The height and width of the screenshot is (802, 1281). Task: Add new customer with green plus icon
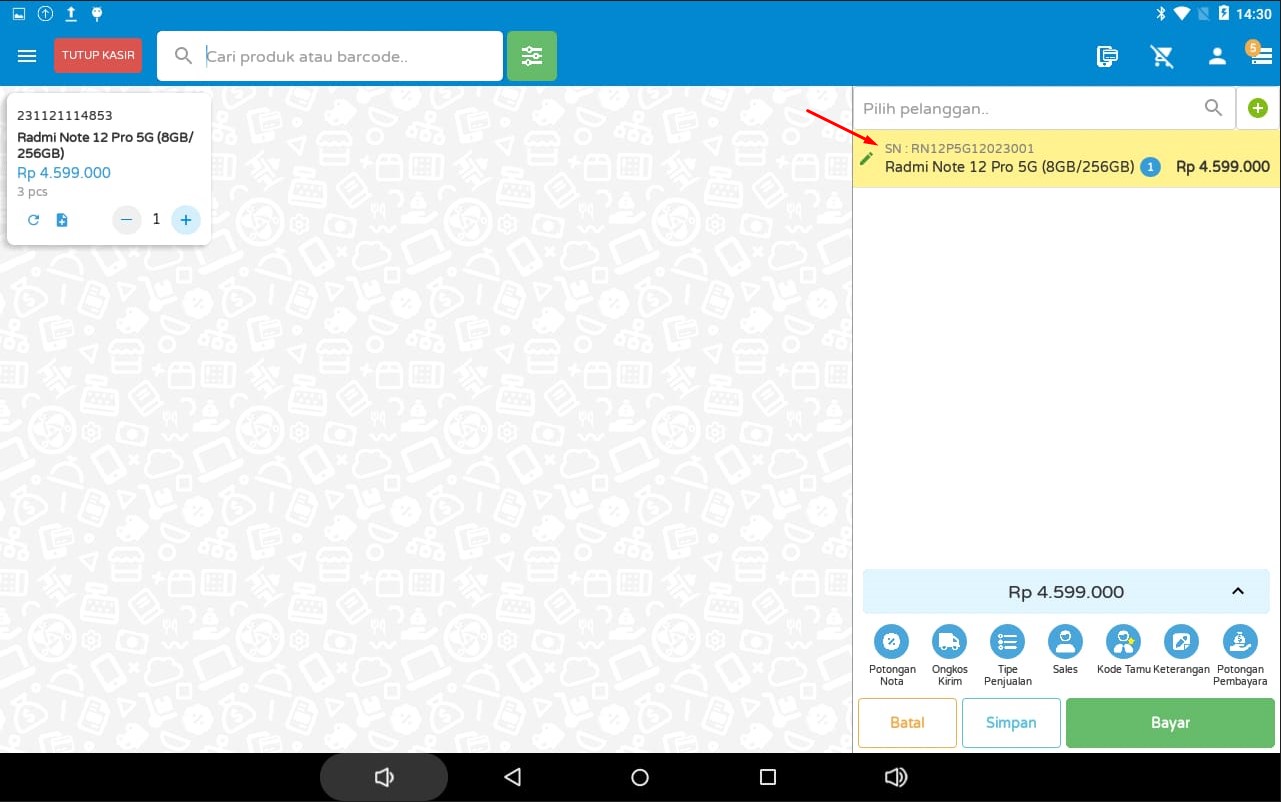pyautogui.click(x=1258, y=108)
